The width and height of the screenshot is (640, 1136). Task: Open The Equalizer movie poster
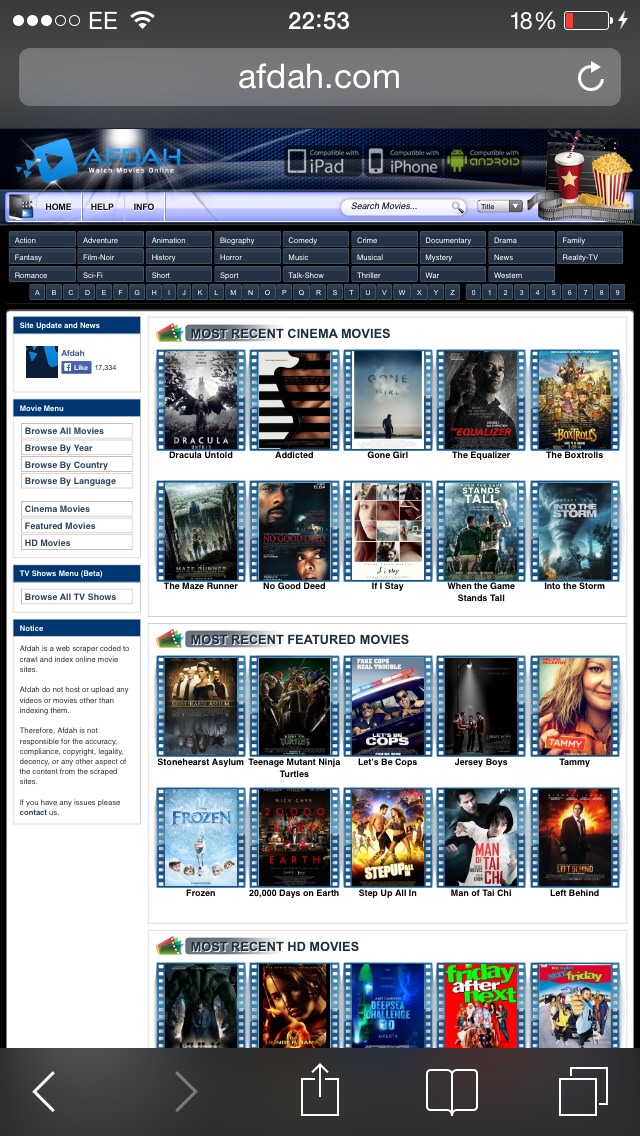(x=481, y=400)
